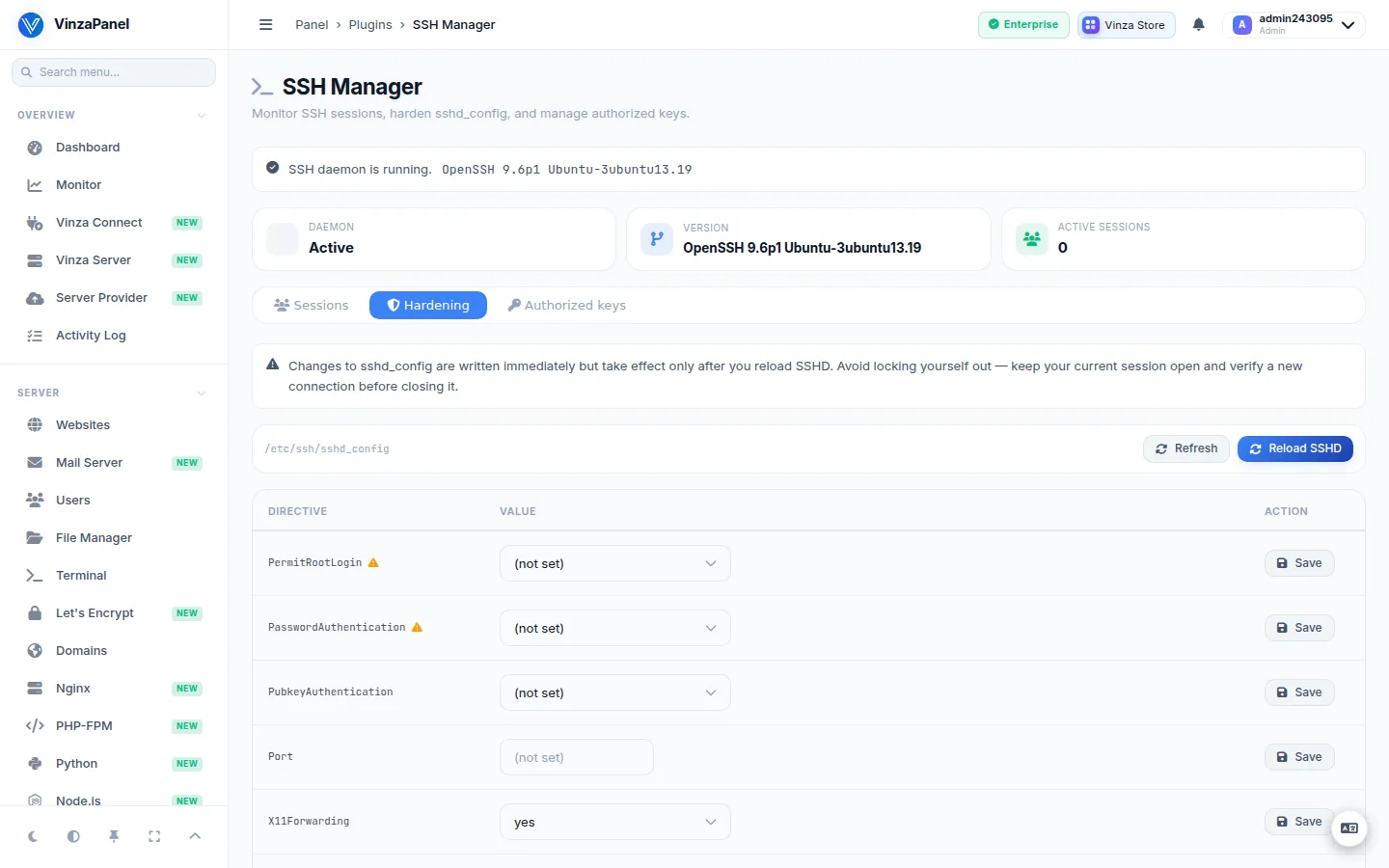Click Reload SSHD button

tap(1295, 448)
